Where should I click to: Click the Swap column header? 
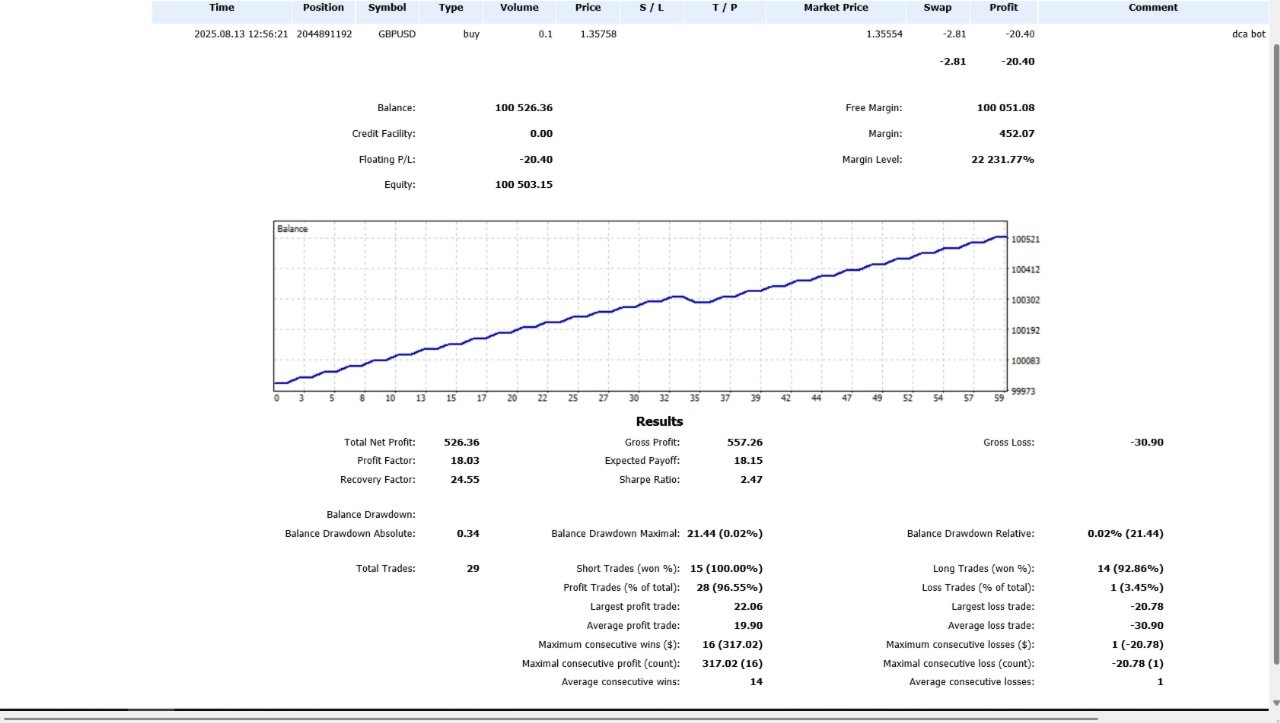click(938, 8)
